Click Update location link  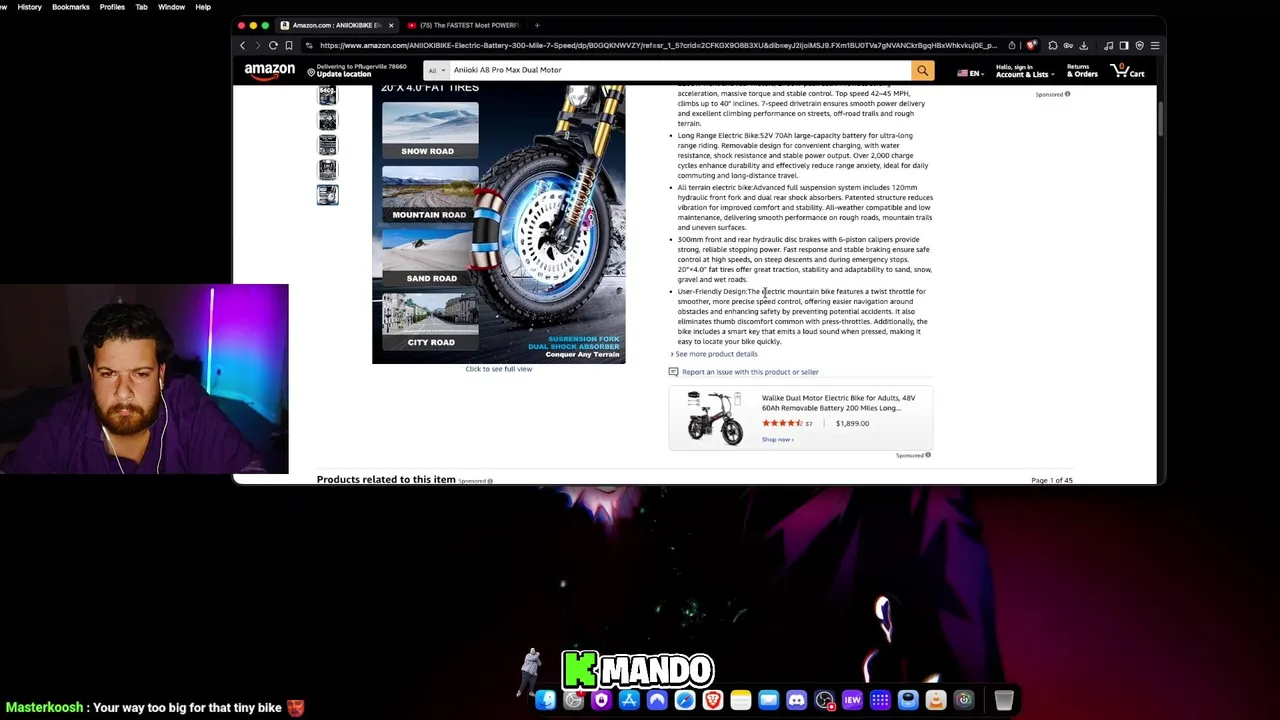pos(344,74)
